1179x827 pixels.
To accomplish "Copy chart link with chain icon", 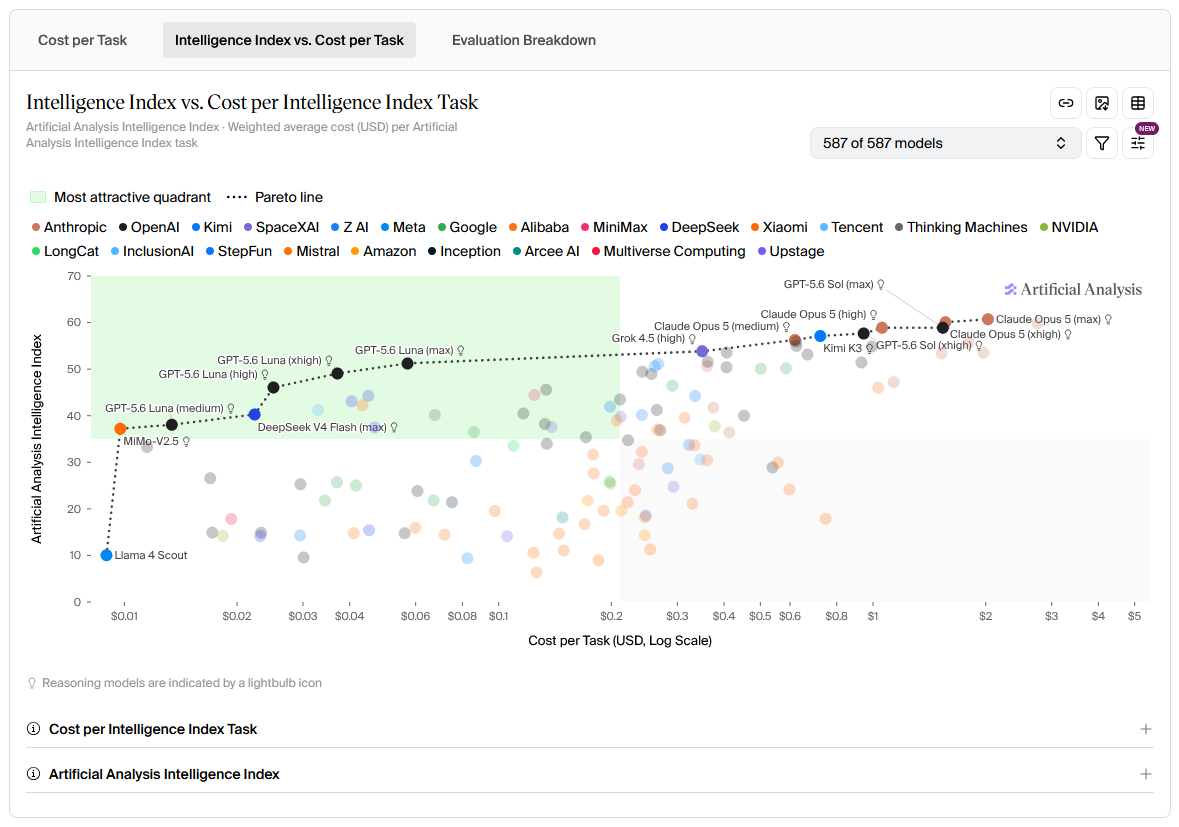I will click(x=1065, y=103).
